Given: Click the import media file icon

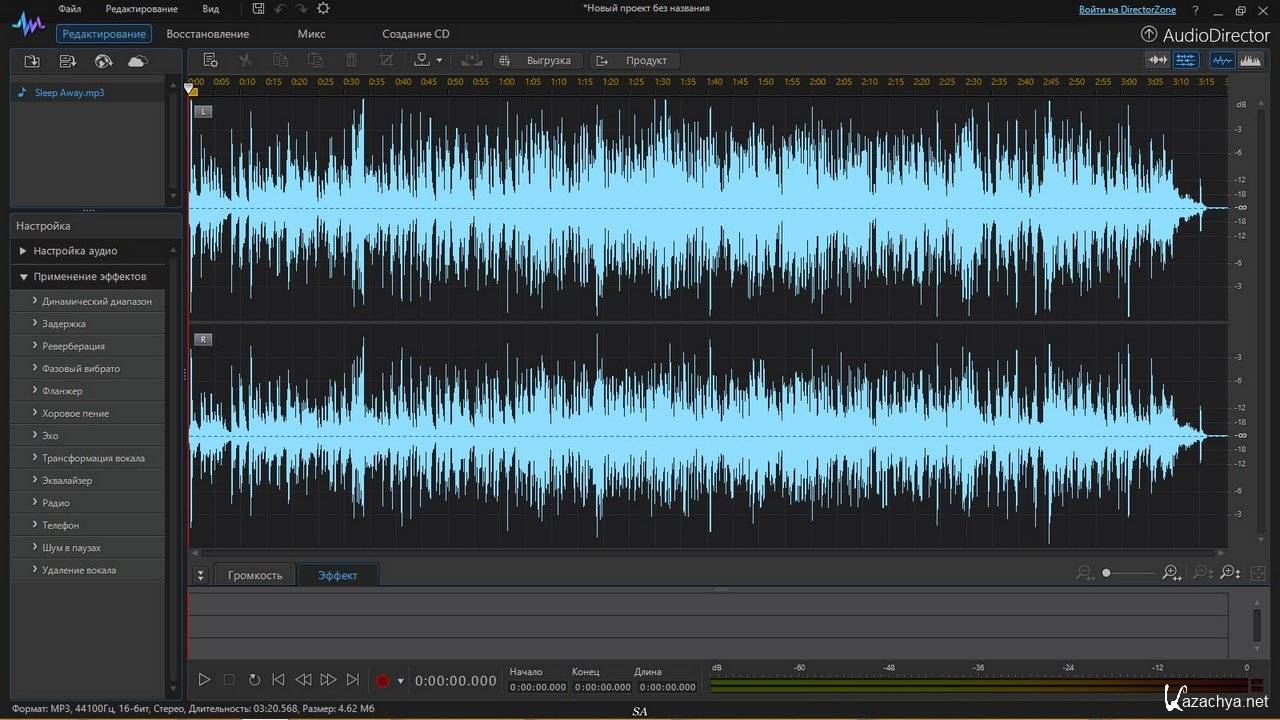Looking at the screenshot, I should click(x=32, y=61).
